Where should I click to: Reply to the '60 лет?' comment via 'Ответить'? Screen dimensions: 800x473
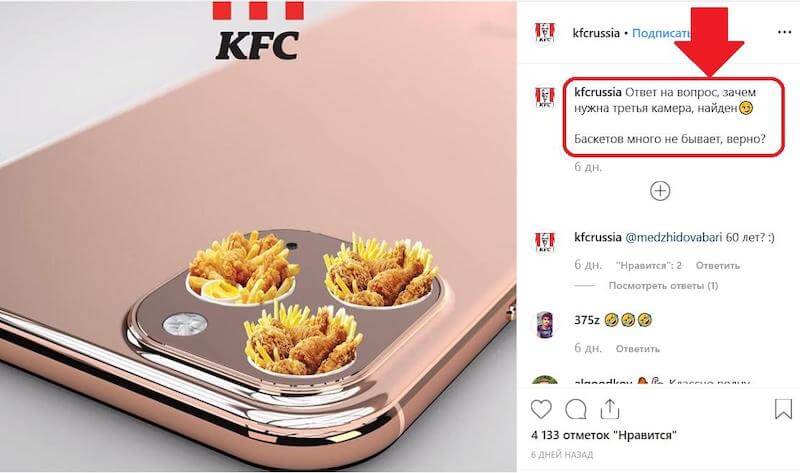point(717,265)
